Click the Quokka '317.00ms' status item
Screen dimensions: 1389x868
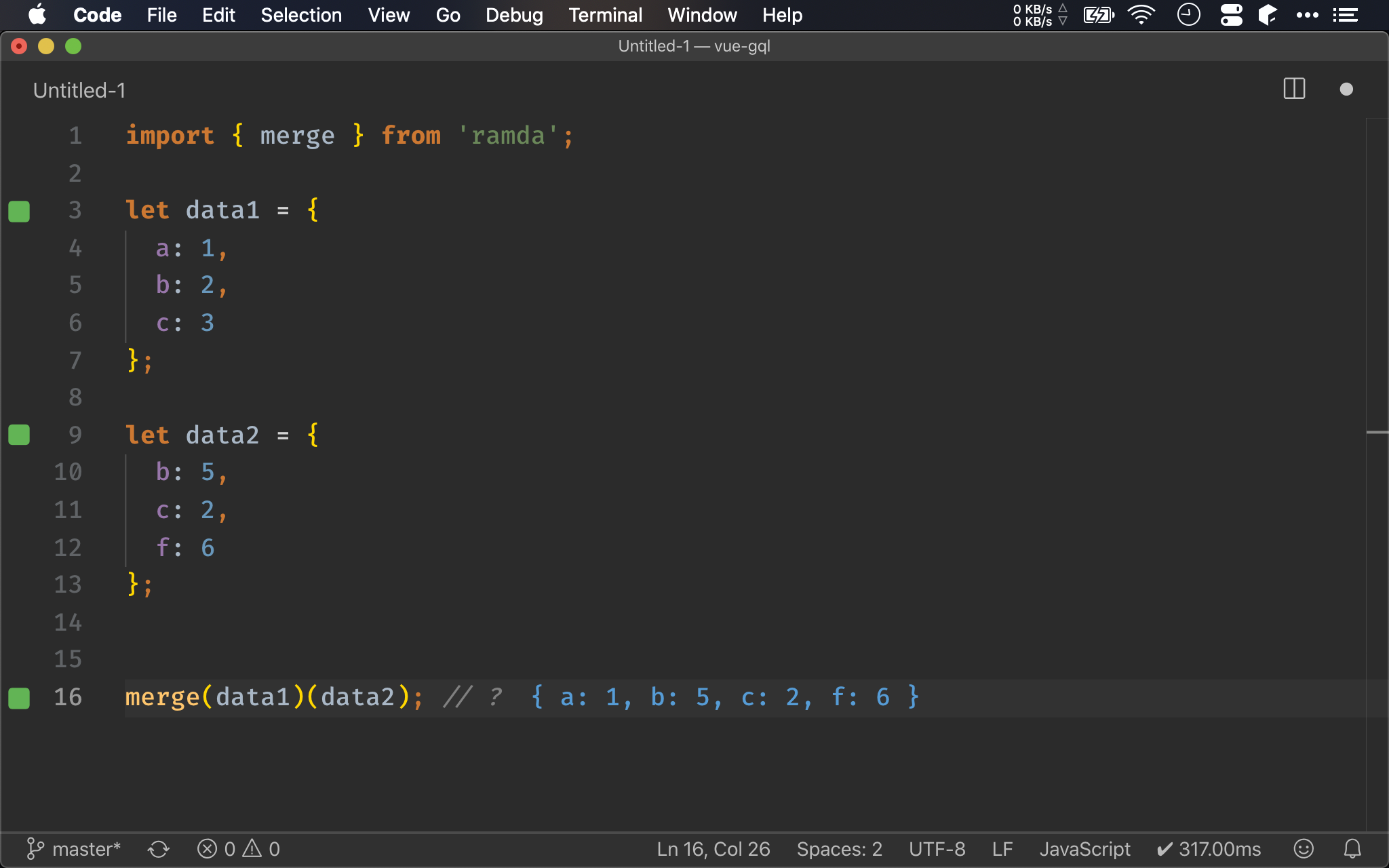pyautogui.click(x=1208, y=849)
